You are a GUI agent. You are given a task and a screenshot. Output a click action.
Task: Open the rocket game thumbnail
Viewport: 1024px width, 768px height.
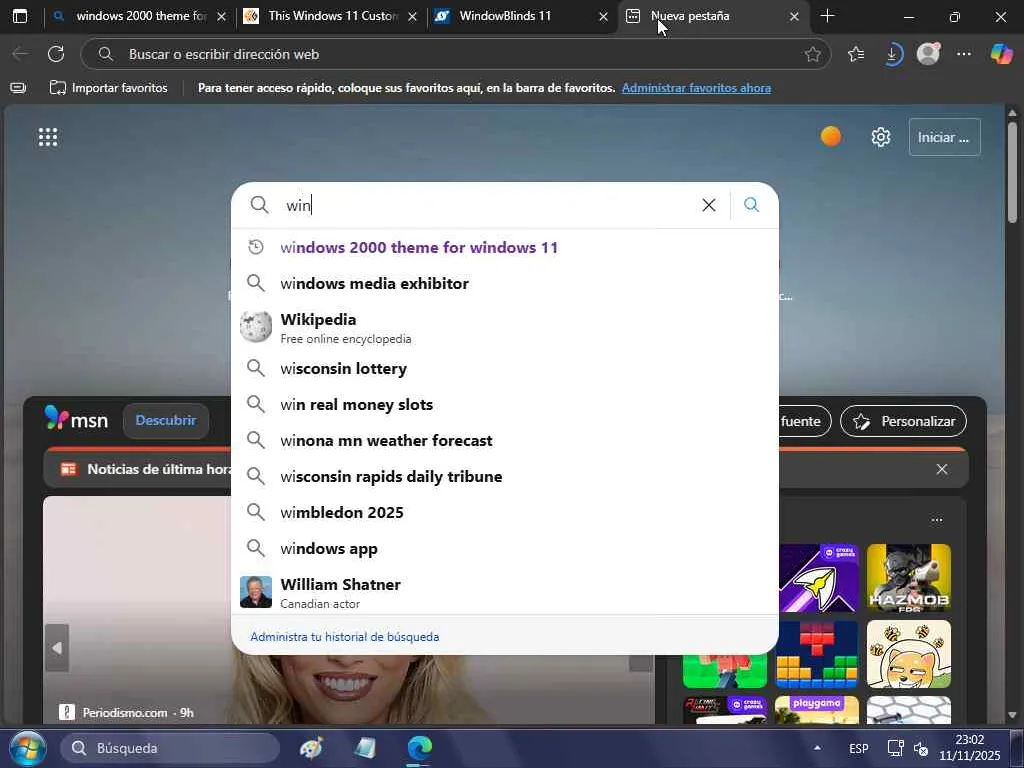point(816,578)
